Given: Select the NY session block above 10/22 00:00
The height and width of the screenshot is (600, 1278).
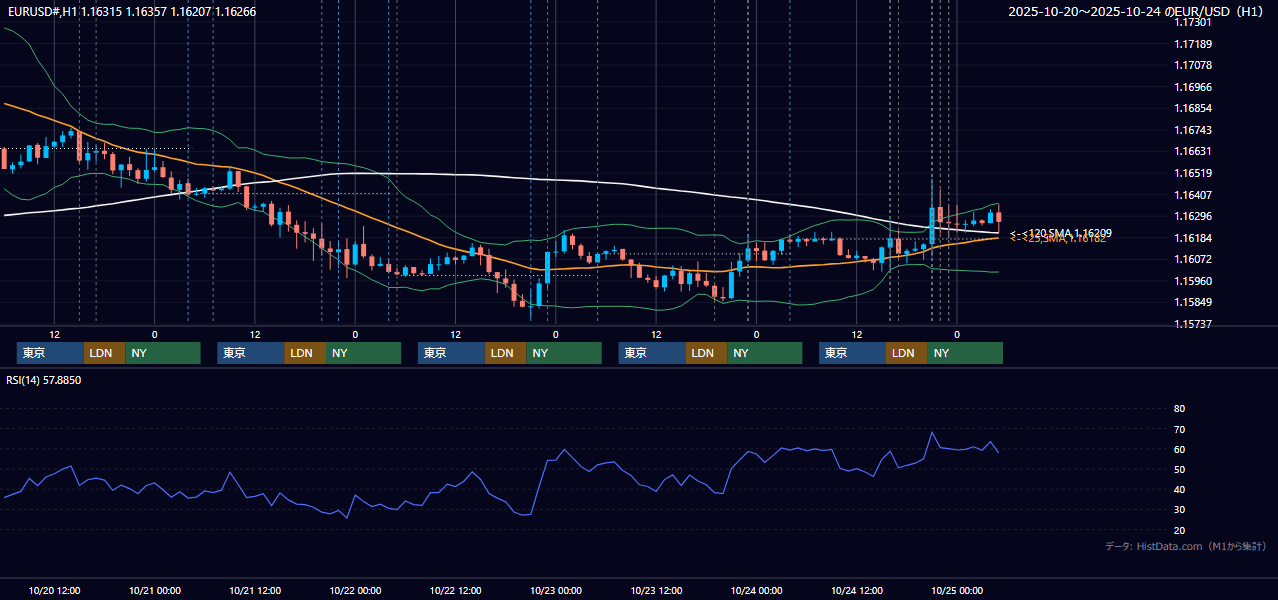Looking at the screenshot, I should point(363,353).
